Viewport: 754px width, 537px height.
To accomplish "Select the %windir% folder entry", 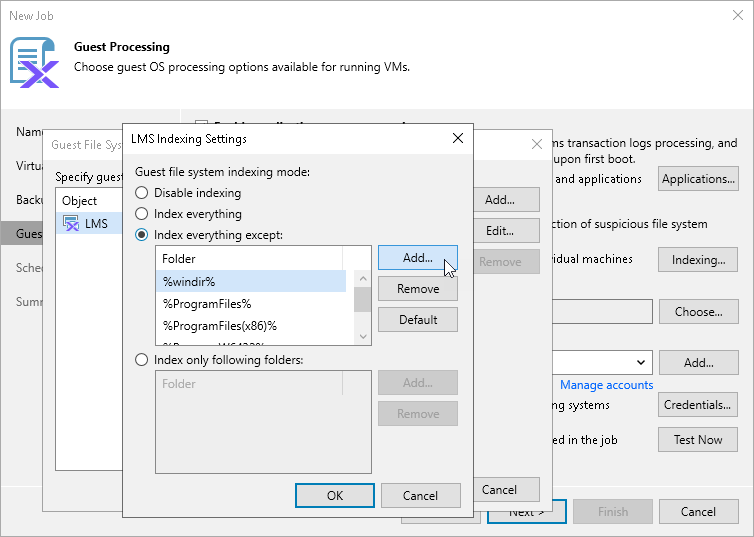I will 250,281.
